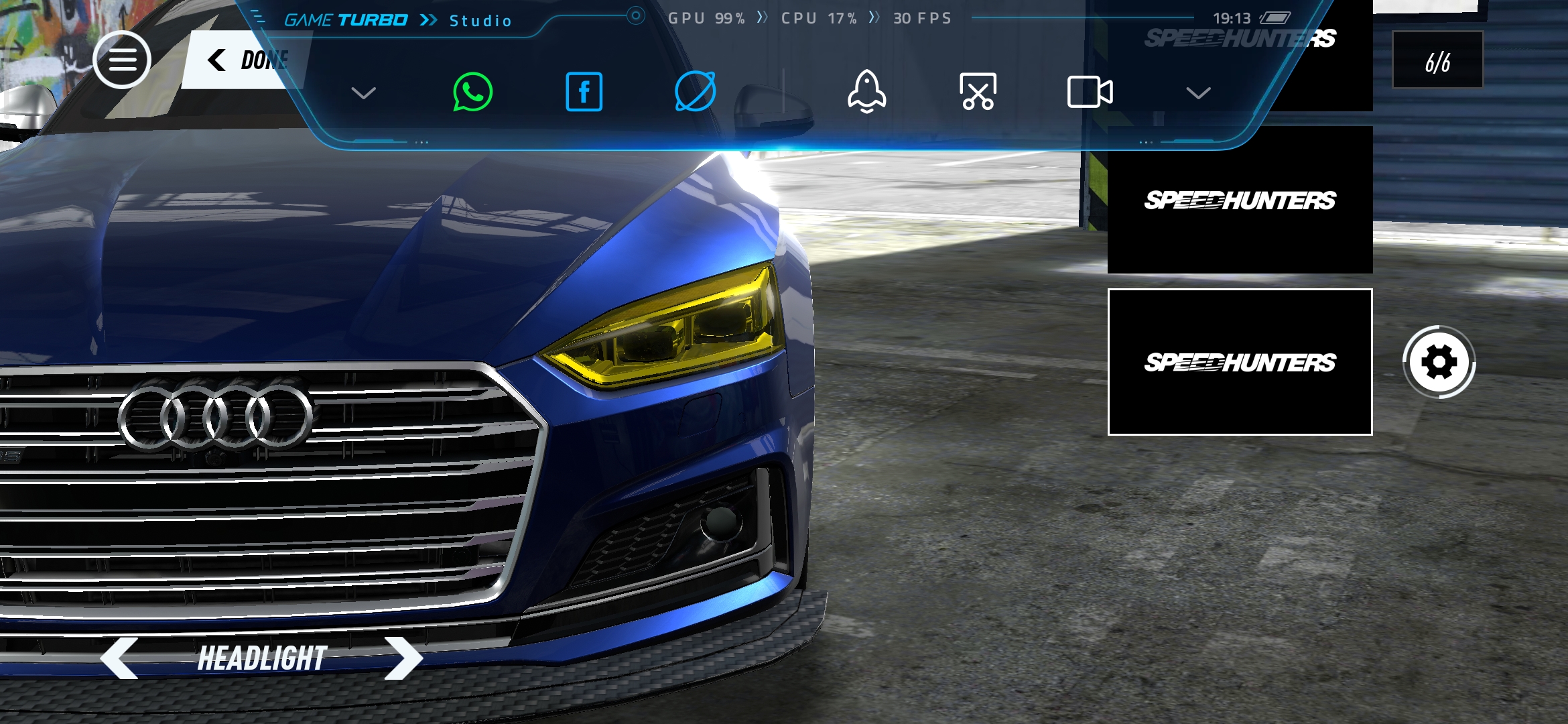Select the middle Speedhunters decal thumbnail
Image resolution: width=1568 pixels, height=724 pixels.
[1240, 200]
